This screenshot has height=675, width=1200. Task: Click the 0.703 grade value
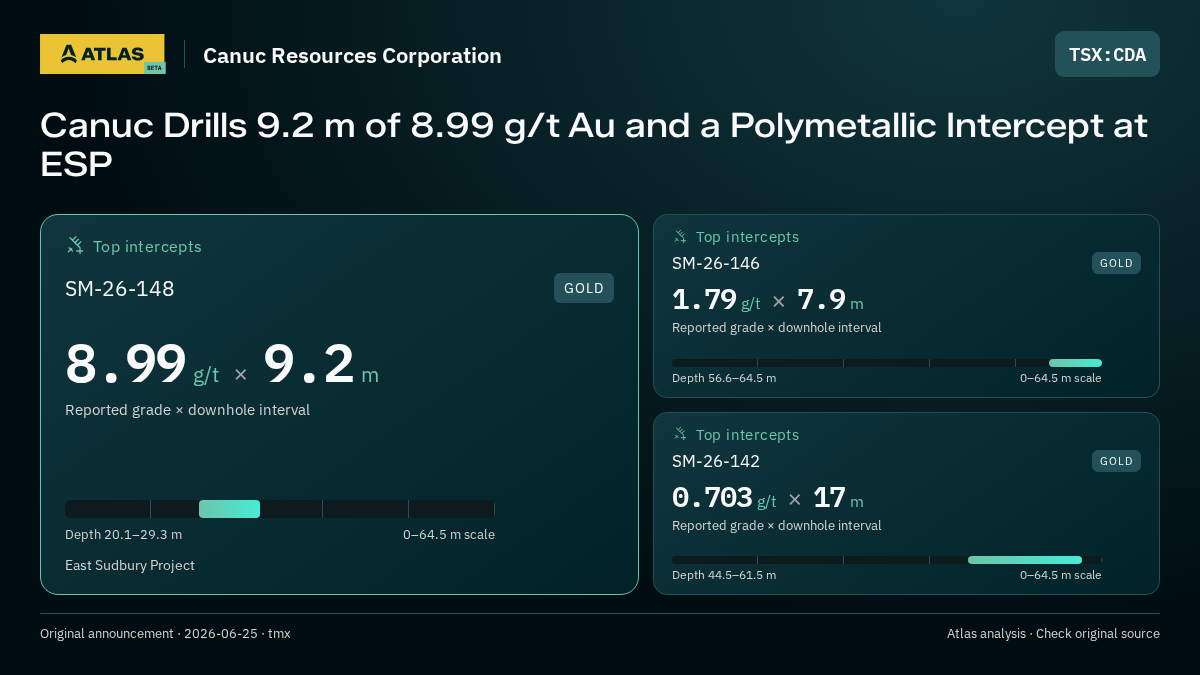(712, 498)
